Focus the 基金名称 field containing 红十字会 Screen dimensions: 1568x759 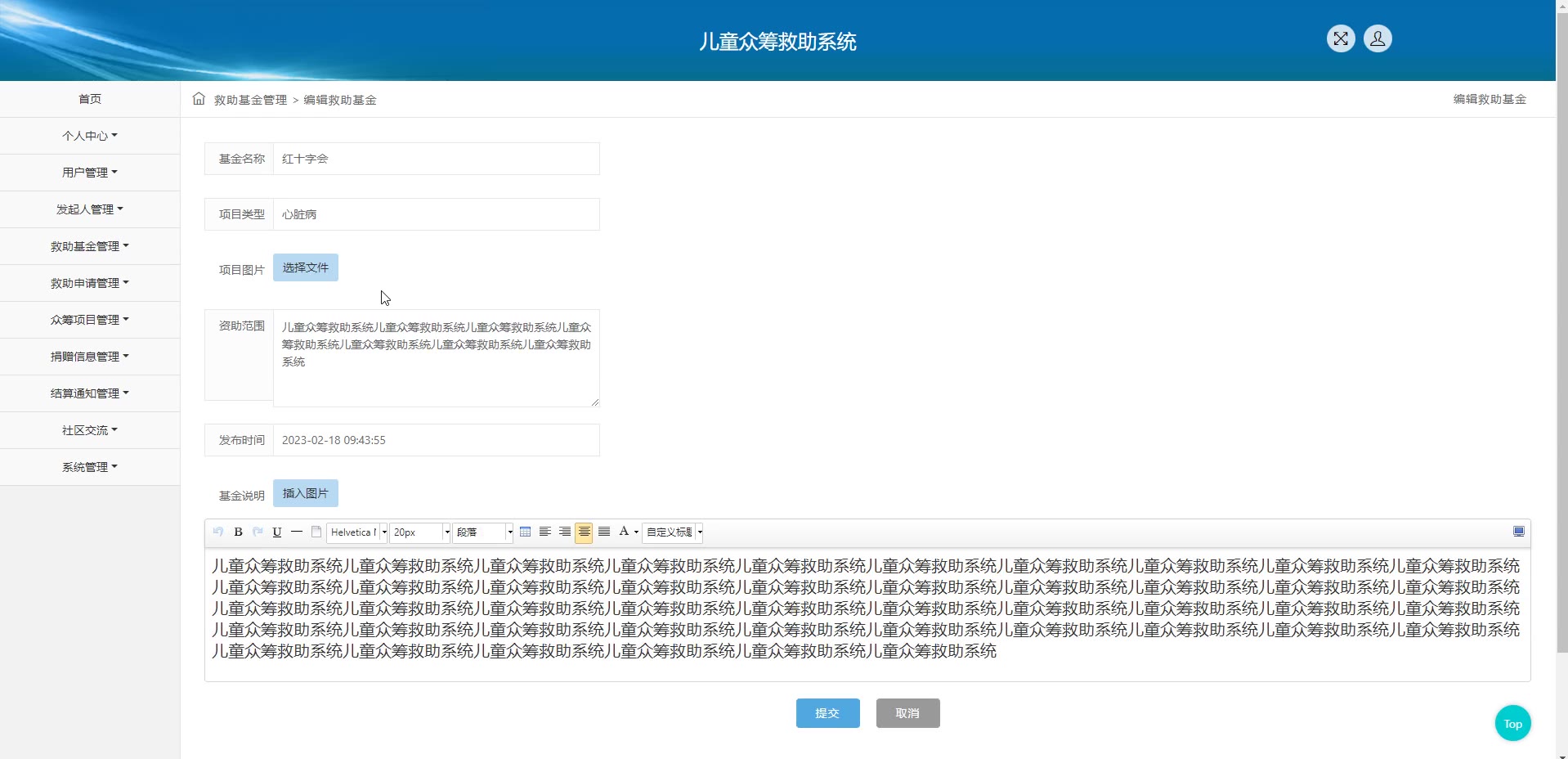point(437,159)
